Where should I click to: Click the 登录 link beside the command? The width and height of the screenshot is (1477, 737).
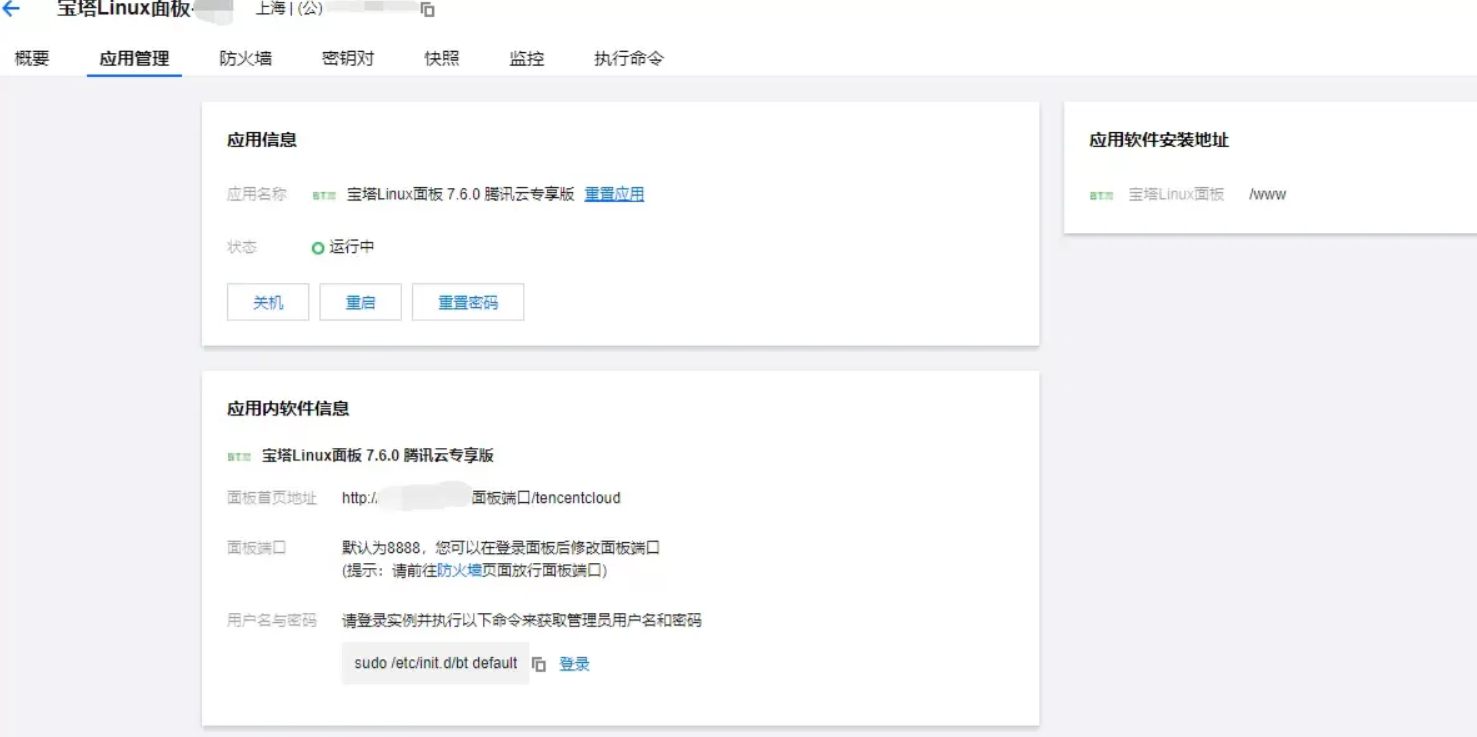coord(574,664)
